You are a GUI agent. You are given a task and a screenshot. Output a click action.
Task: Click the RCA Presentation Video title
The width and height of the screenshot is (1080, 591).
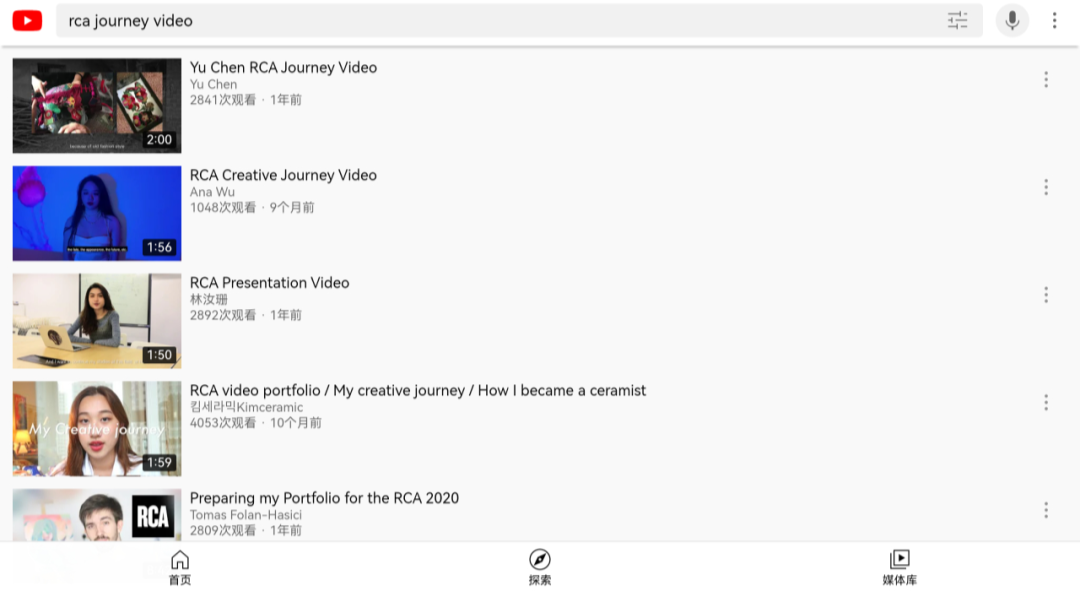click(x=269, y=283)
